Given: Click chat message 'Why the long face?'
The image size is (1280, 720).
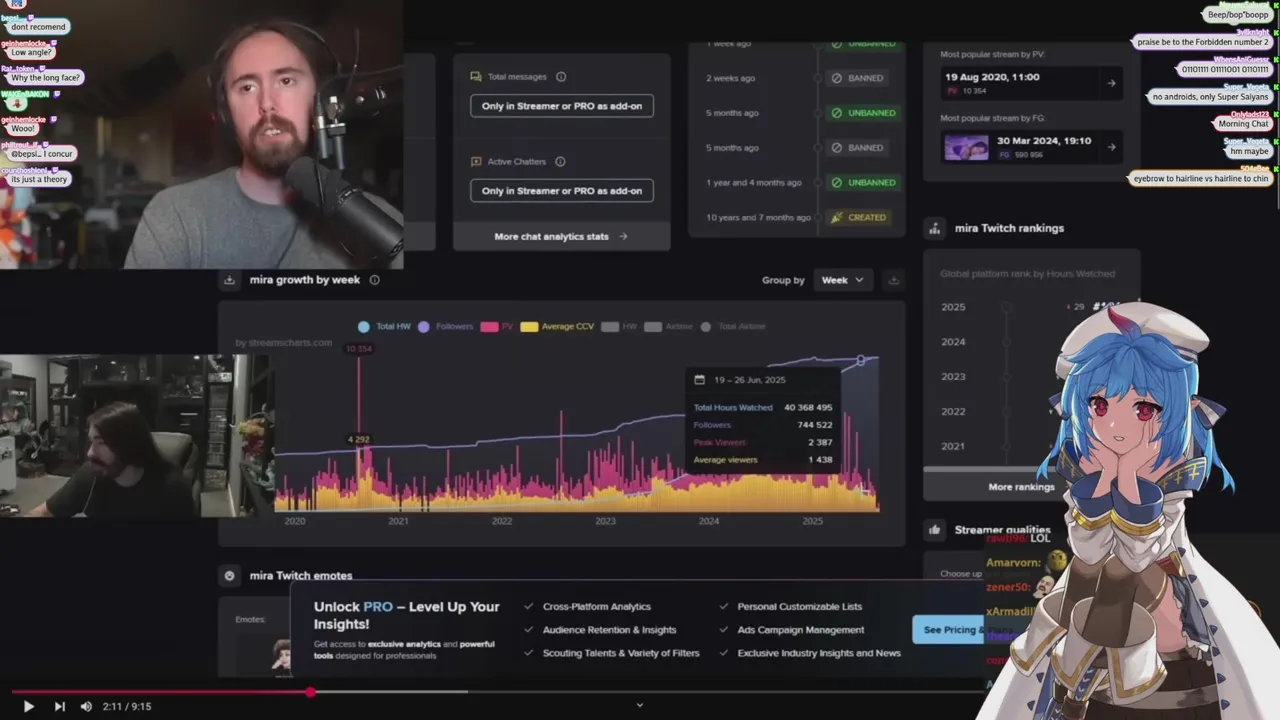Looking at the screenshot, I should tap(46, 78).
